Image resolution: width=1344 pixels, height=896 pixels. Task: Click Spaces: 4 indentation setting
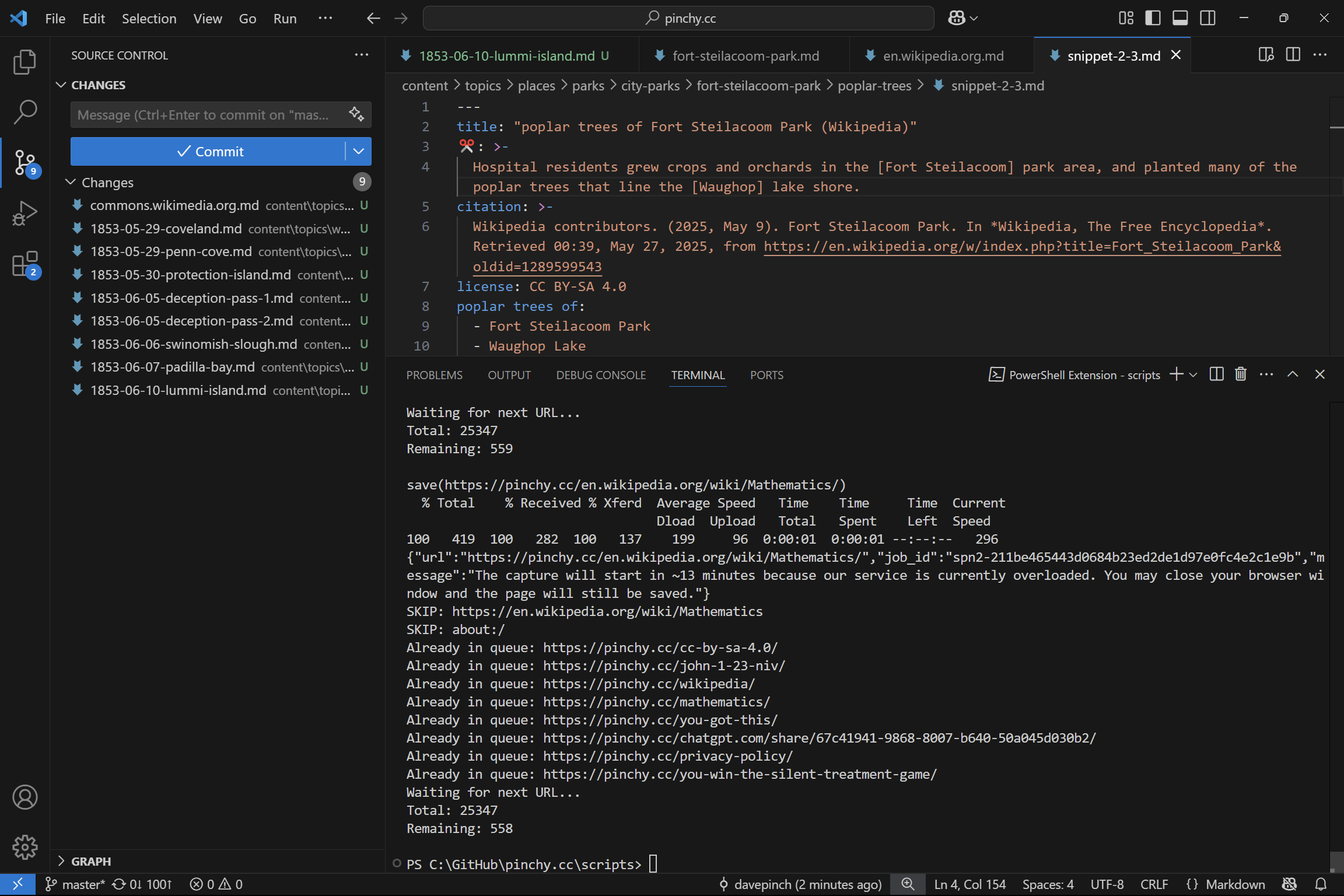pyautogui.click(x=1048, y=884)
